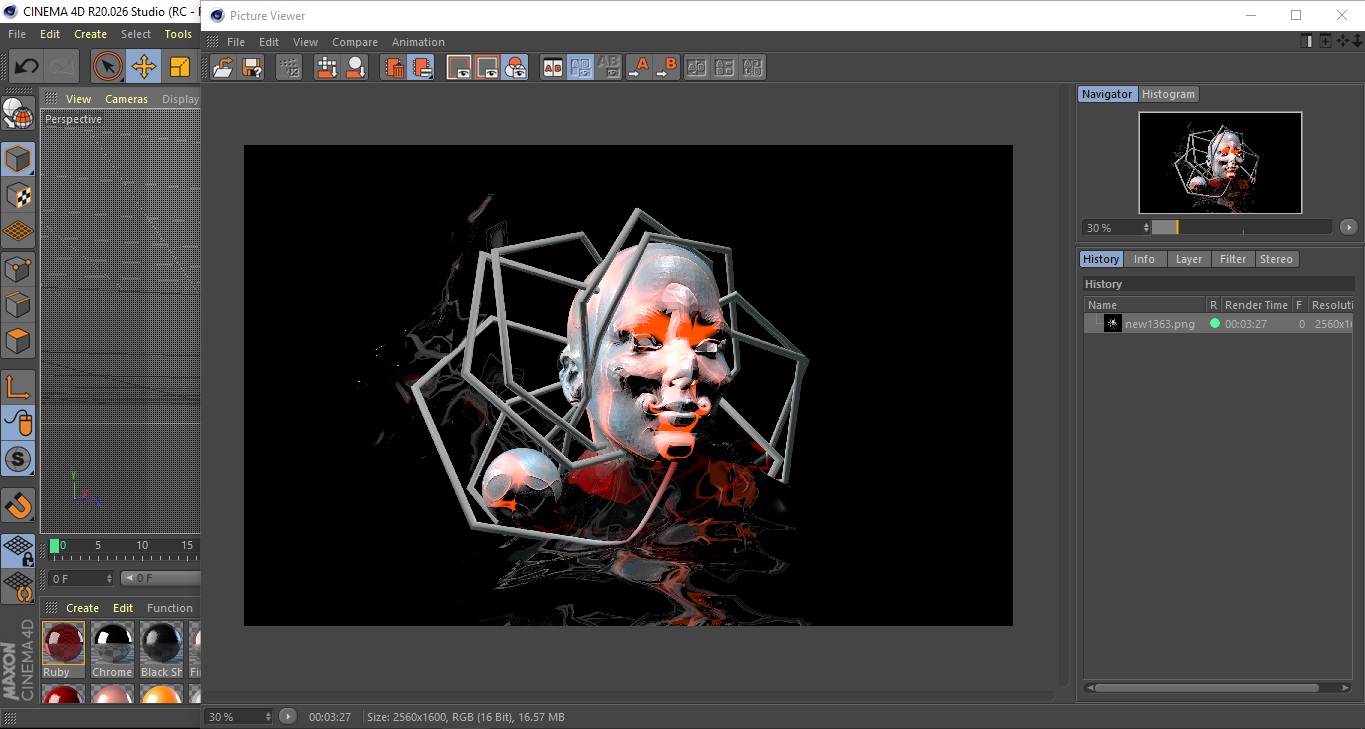This screenshot has width=1365, height=729.
Task: Select new1363.png in History list
Action: [x=1159, y=324]
